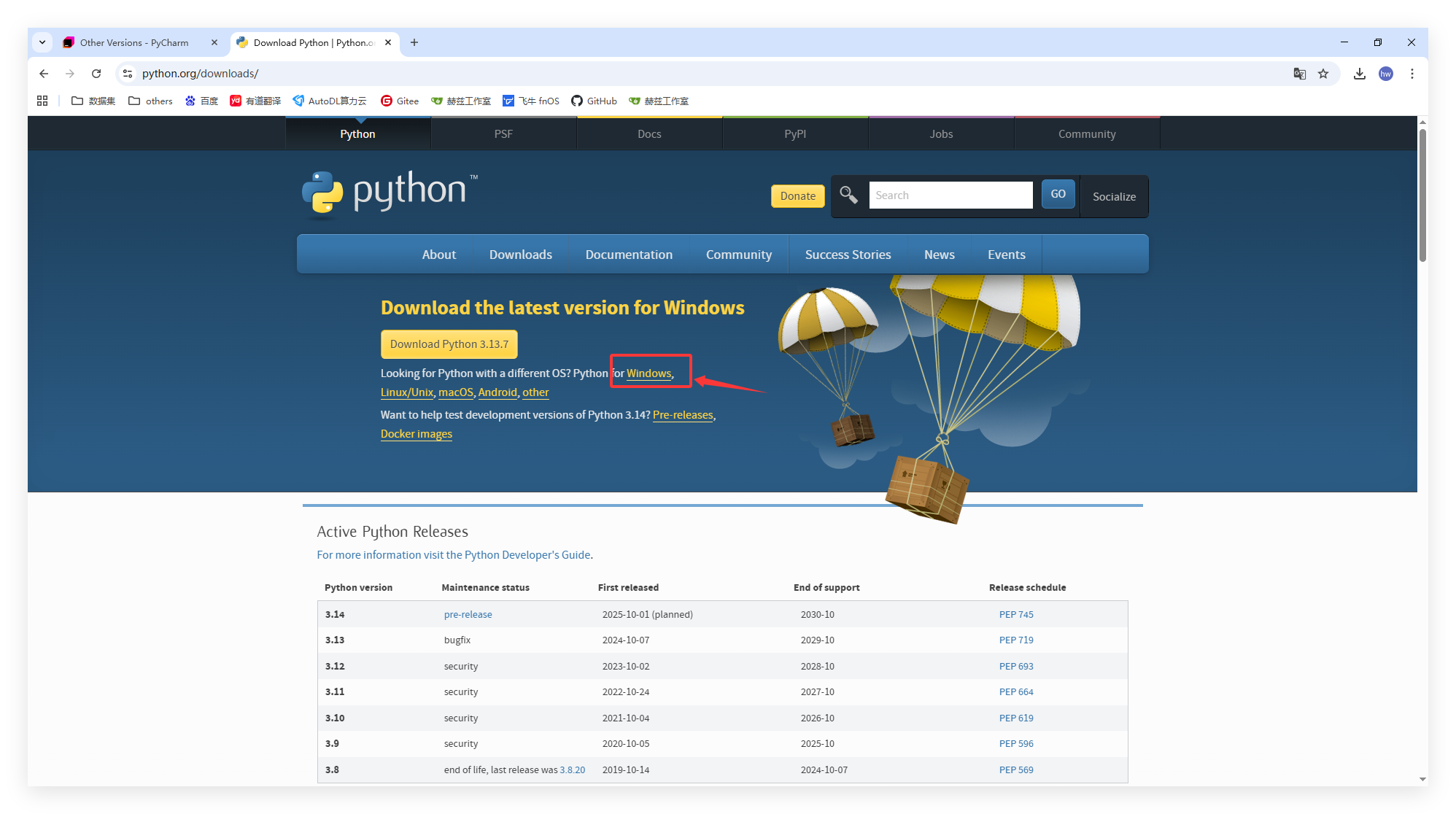Expand the Socialize menu
The height and width of the screenshot is (814, 1456).
tap(1114, 196)
